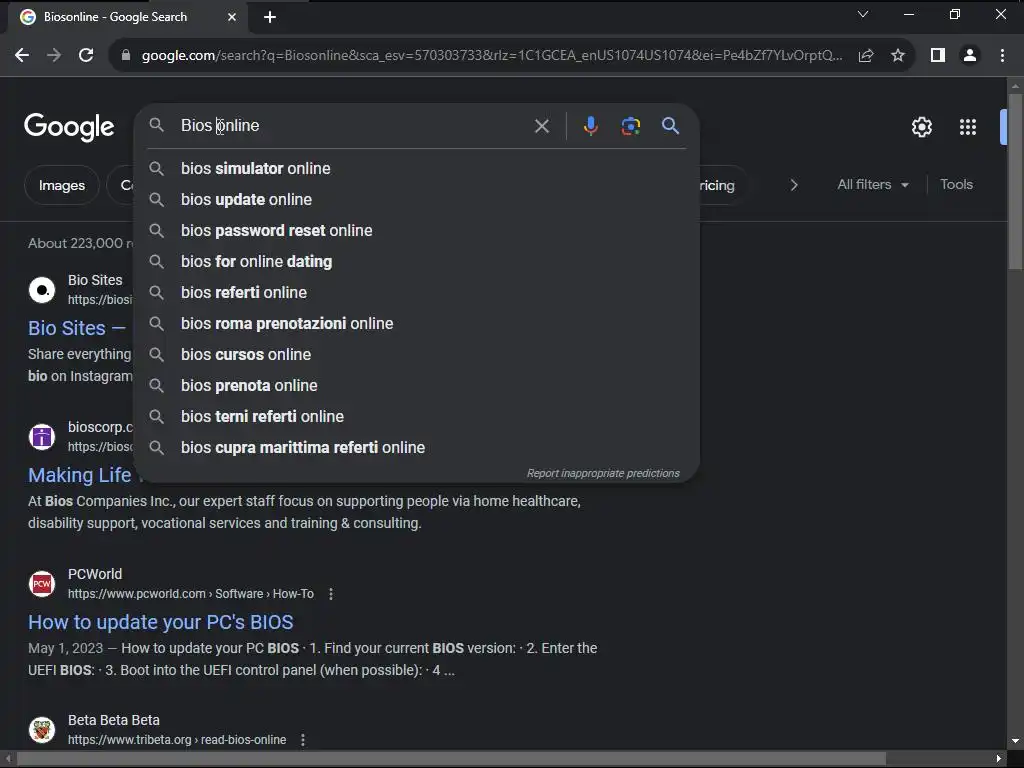Open the Chrome profile menu

pos(970,56)
